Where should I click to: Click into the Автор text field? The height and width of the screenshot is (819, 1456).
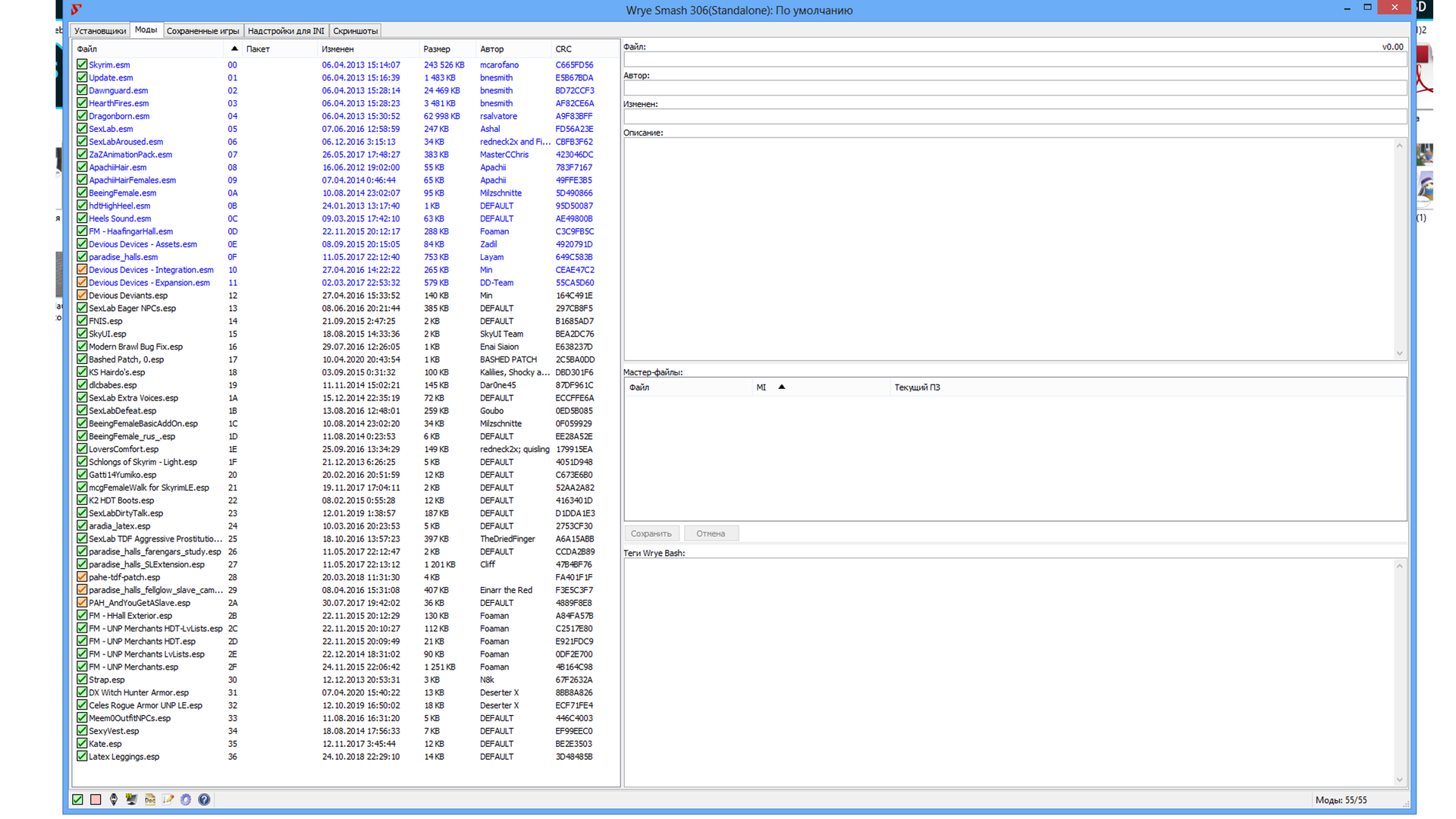(1014, 89)
